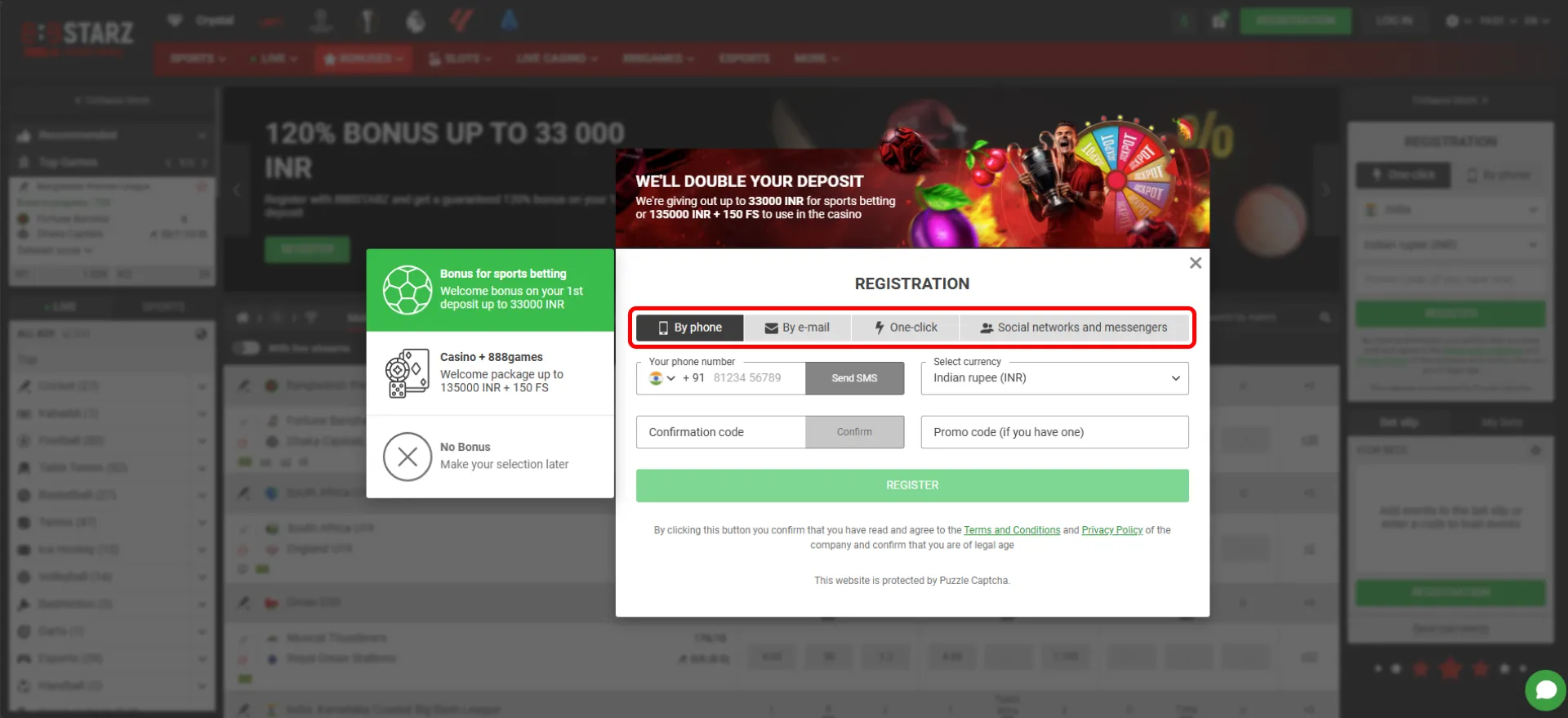This screenshot has height=718, width=1568.
Task: Click the search magnifier icon above the events list
Action: (1325, 318)
